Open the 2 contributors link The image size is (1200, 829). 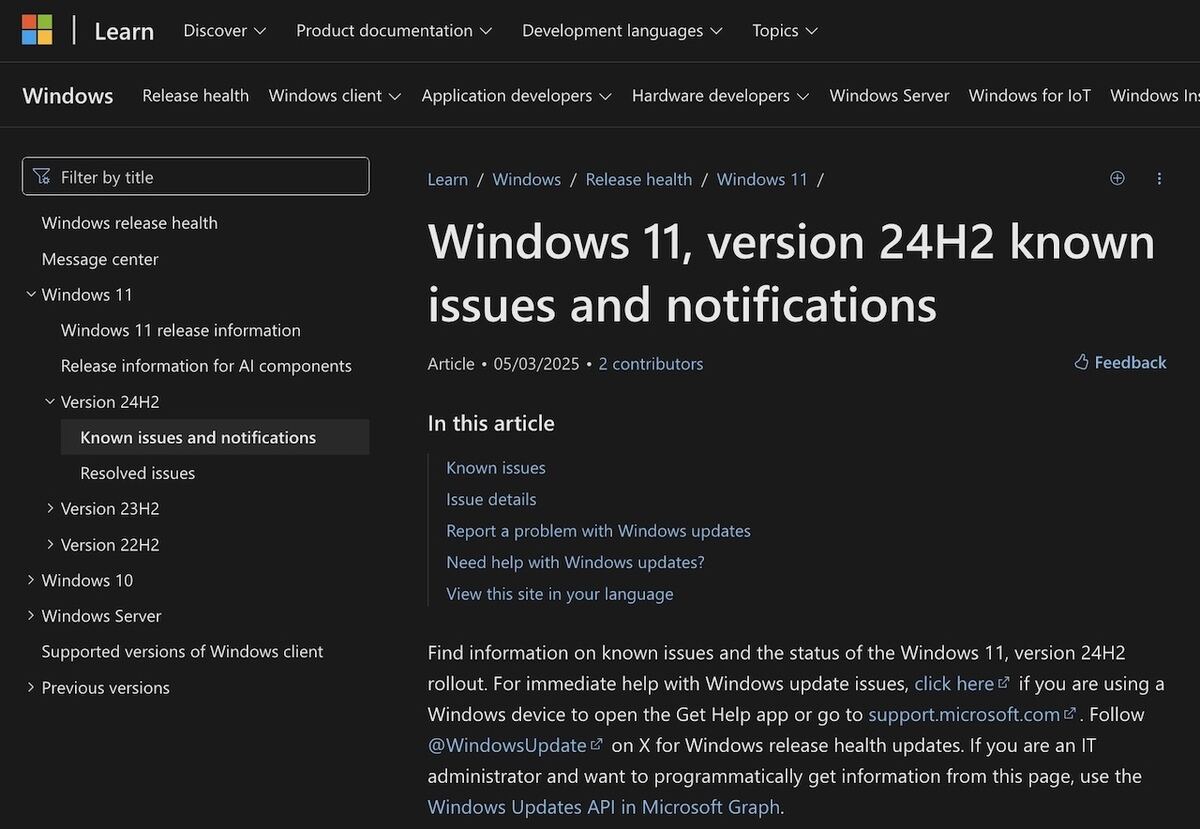tap(650, 364)
